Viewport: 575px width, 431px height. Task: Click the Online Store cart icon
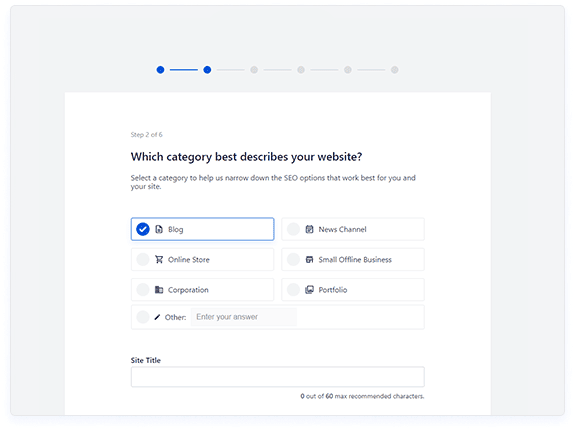[159, 259]
